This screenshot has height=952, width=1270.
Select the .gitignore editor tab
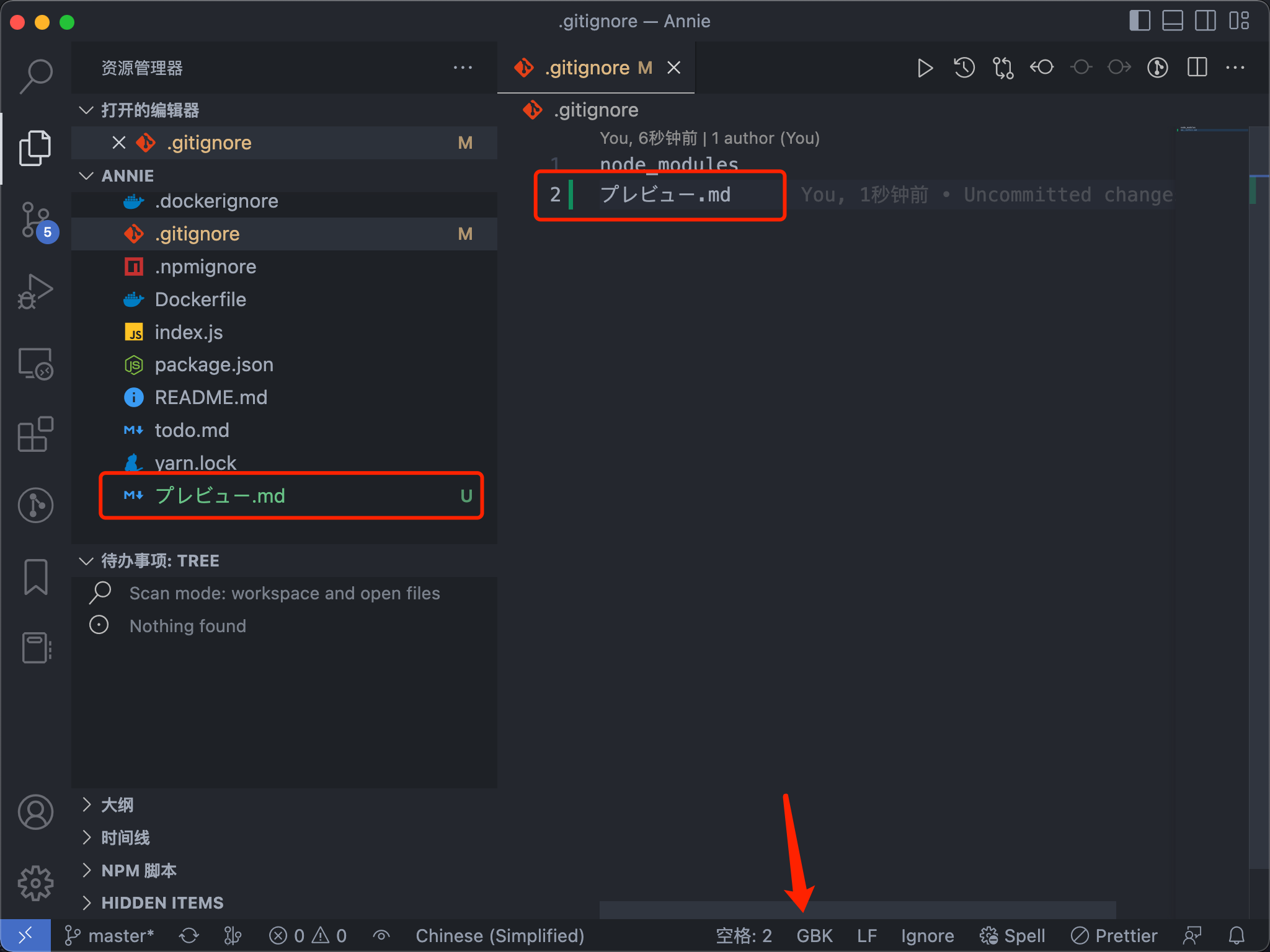tap(587, 68)
